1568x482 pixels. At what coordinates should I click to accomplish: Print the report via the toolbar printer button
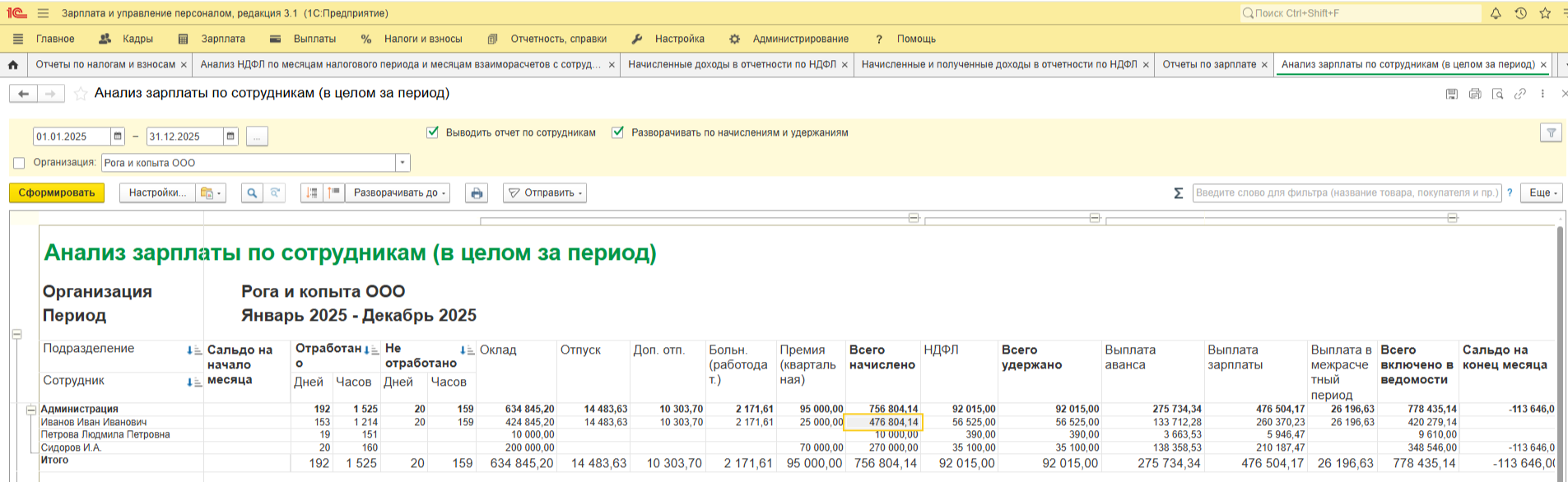477,192
